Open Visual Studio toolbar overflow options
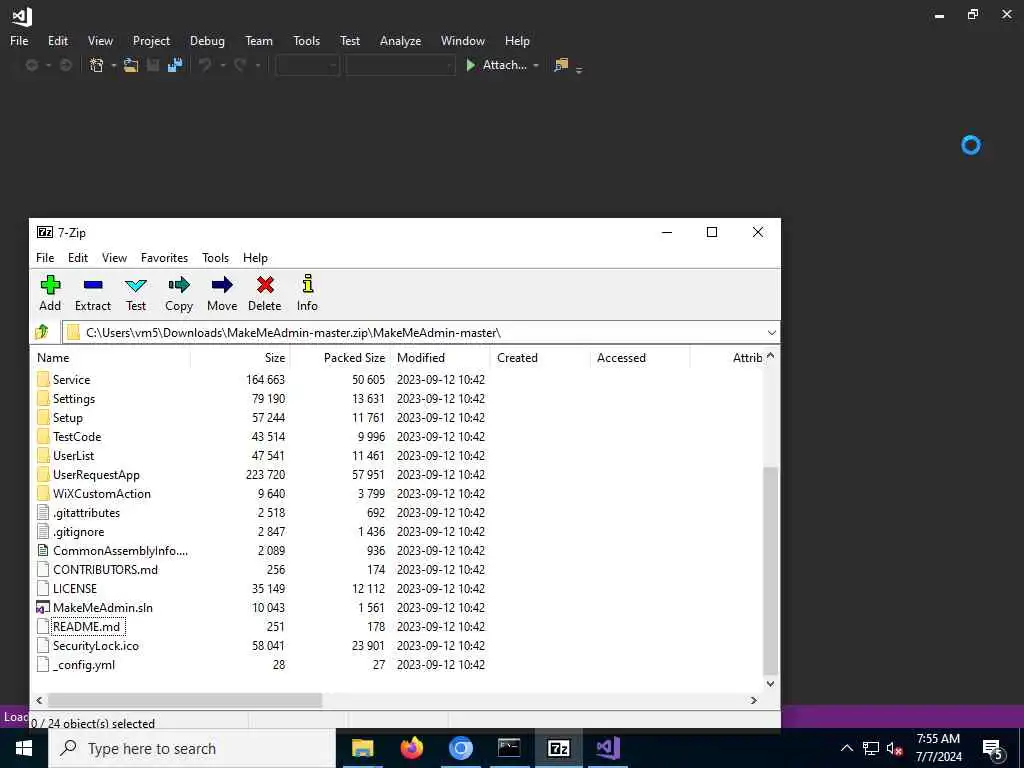 click(579, 69)
